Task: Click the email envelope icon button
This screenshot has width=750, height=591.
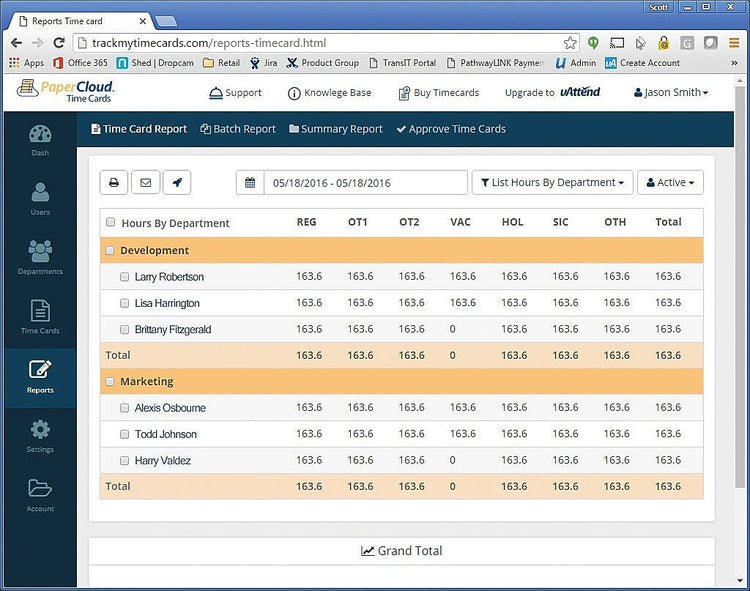Action: click(x=145, y=183)
